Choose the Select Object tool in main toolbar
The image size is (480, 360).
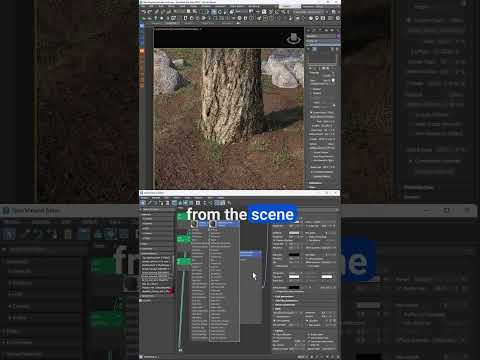tap(188, 12)
